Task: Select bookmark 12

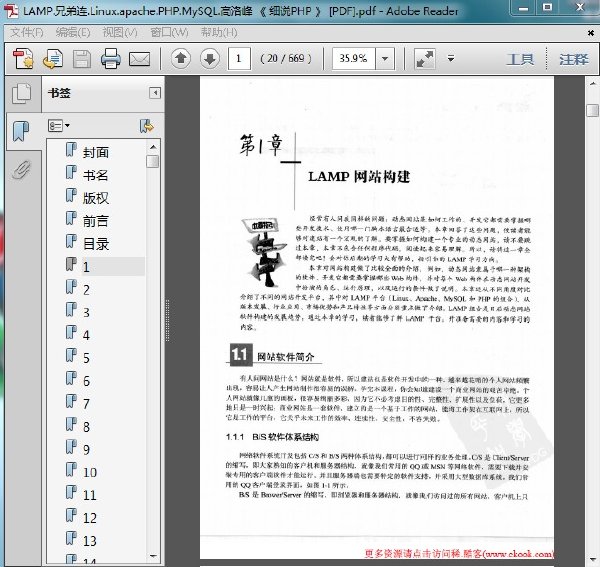Action: [x=90, y=518]
